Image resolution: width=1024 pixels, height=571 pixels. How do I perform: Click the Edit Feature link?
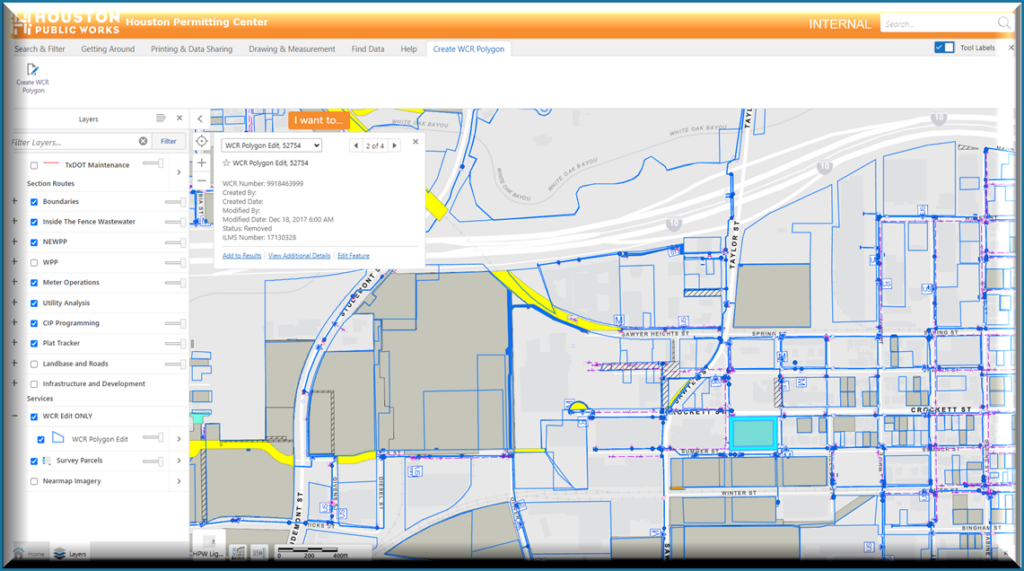353,255
